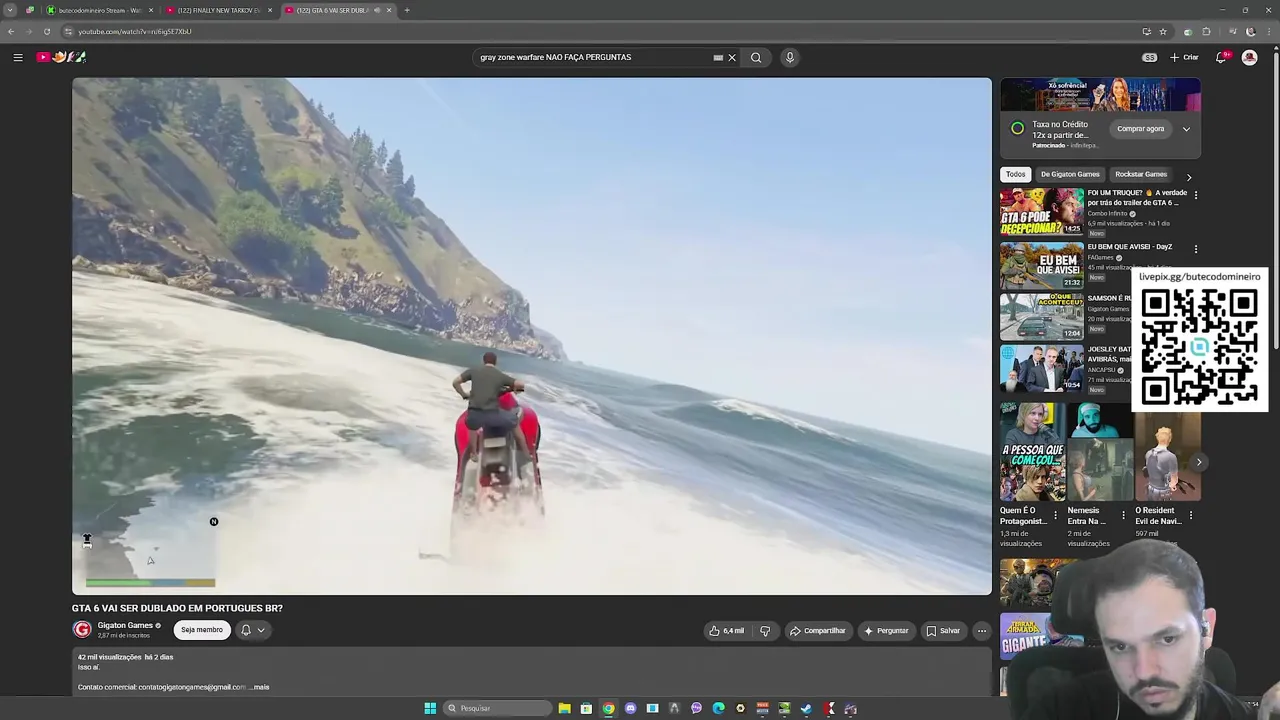Bookmark the page with the star
The image size is (1280, 720).
(1163, 31)
